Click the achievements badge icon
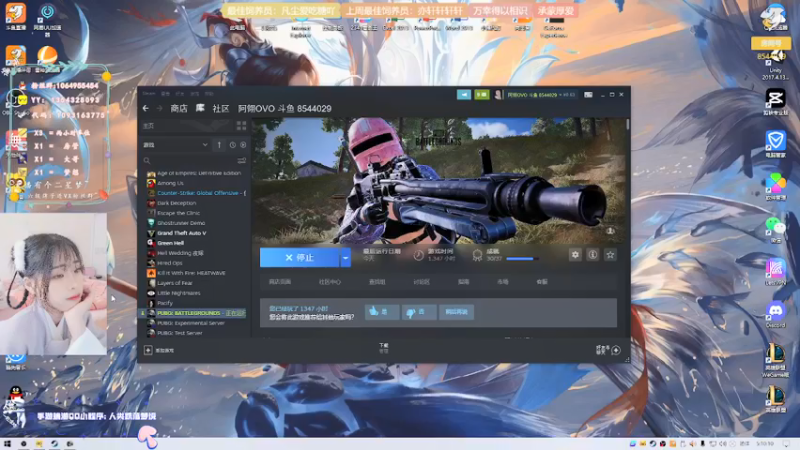800x450 pixels. [x=478, y=255]
